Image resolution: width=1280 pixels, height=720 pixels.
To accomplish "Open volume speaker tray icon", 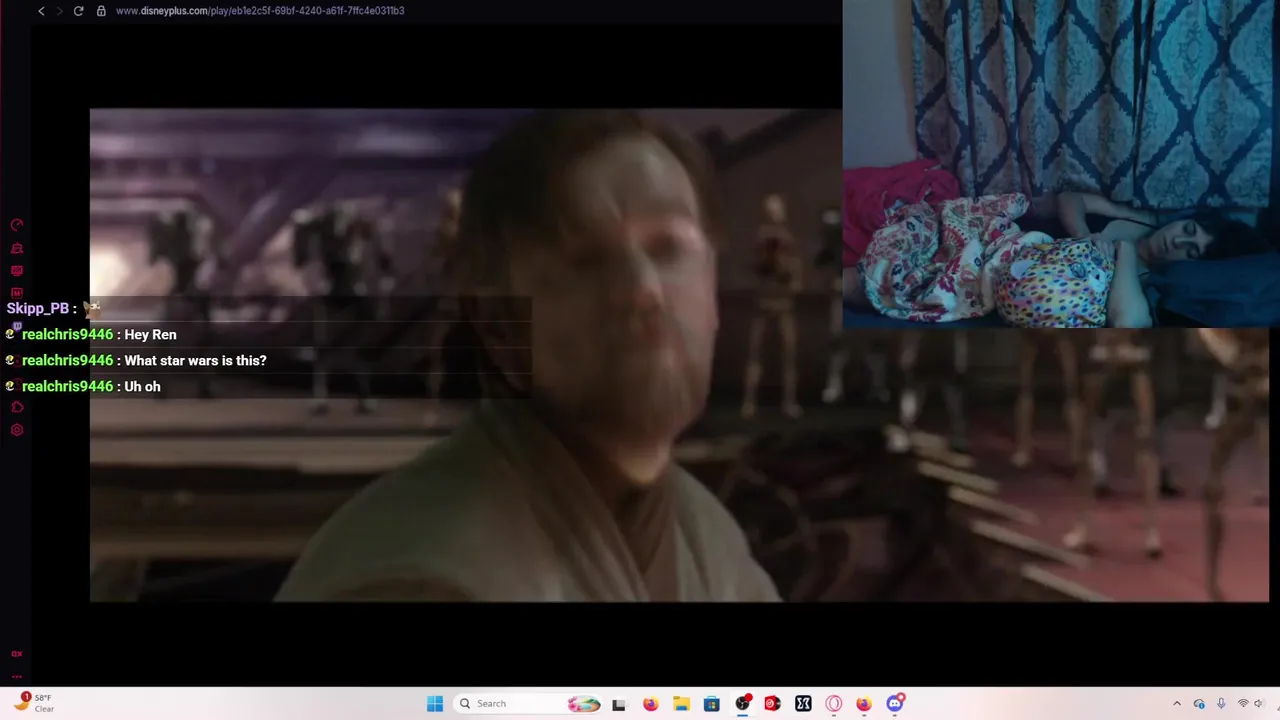I will pos(1259,704).
